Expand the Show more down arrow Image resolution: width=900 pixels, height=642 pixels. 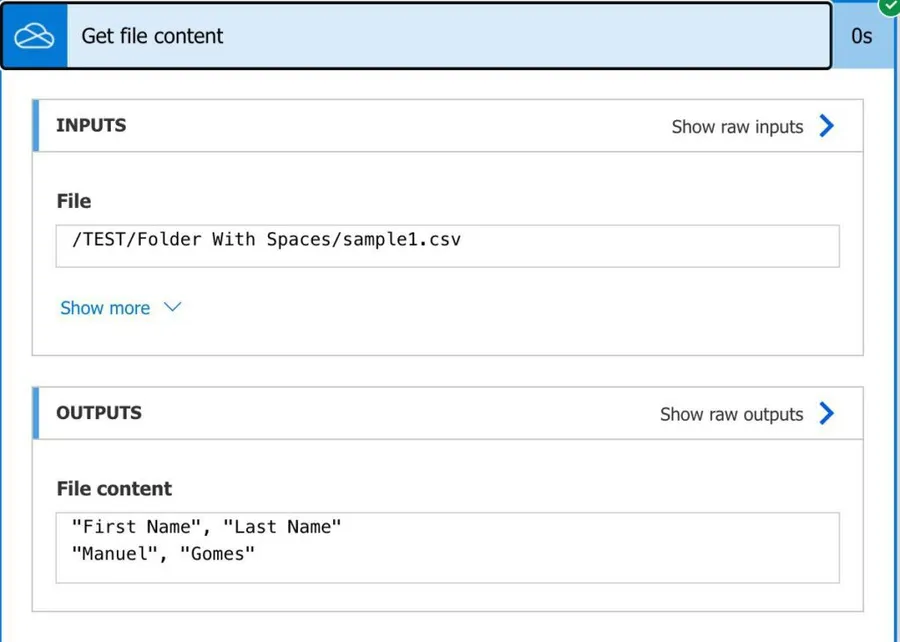coord(172,307)
